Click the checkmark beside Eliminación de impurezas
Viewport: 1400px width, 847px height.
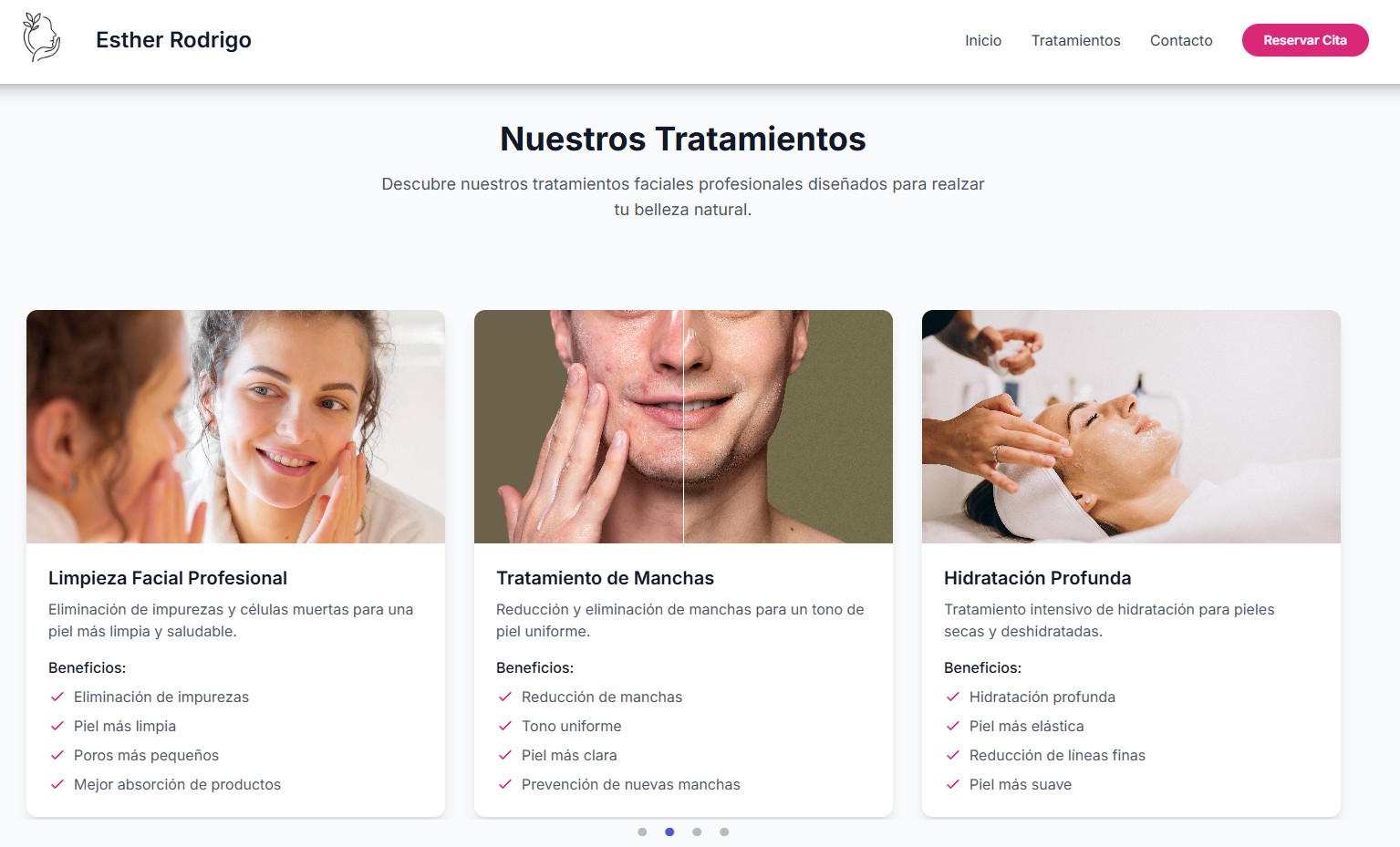coord(57,697)
